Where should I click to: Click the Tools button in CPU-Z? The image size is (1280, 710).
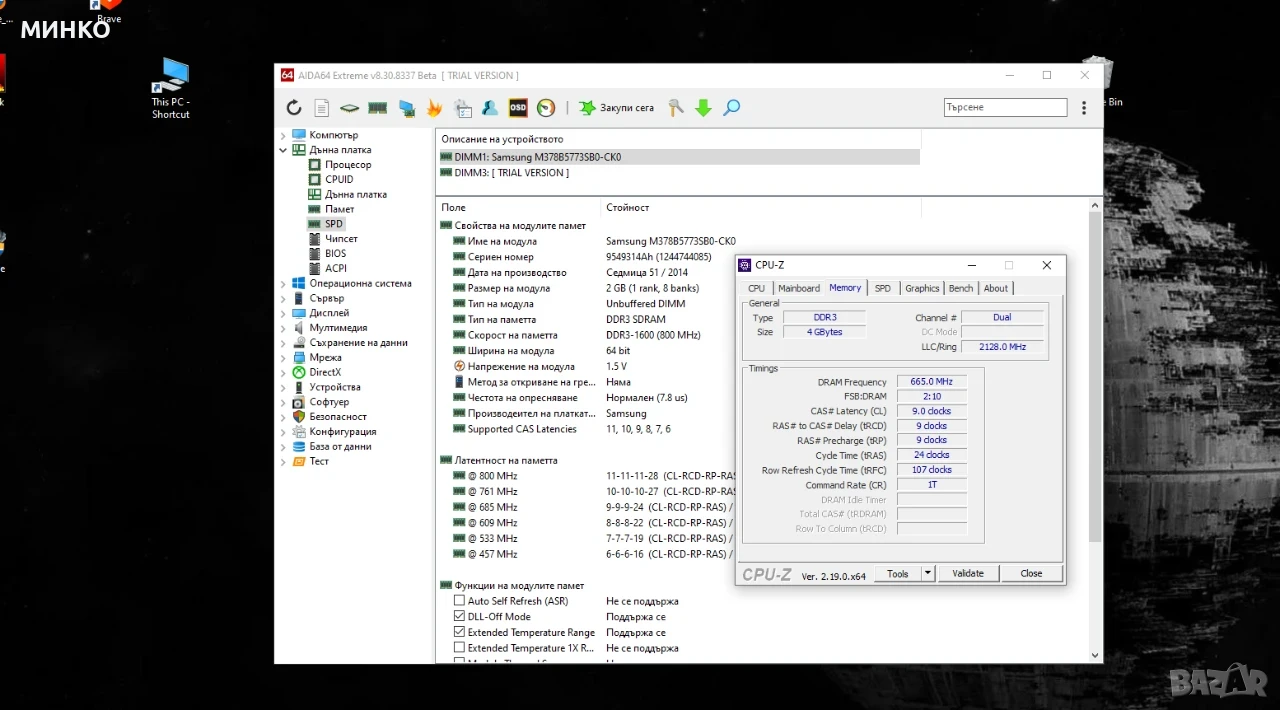tap(898, 573)
